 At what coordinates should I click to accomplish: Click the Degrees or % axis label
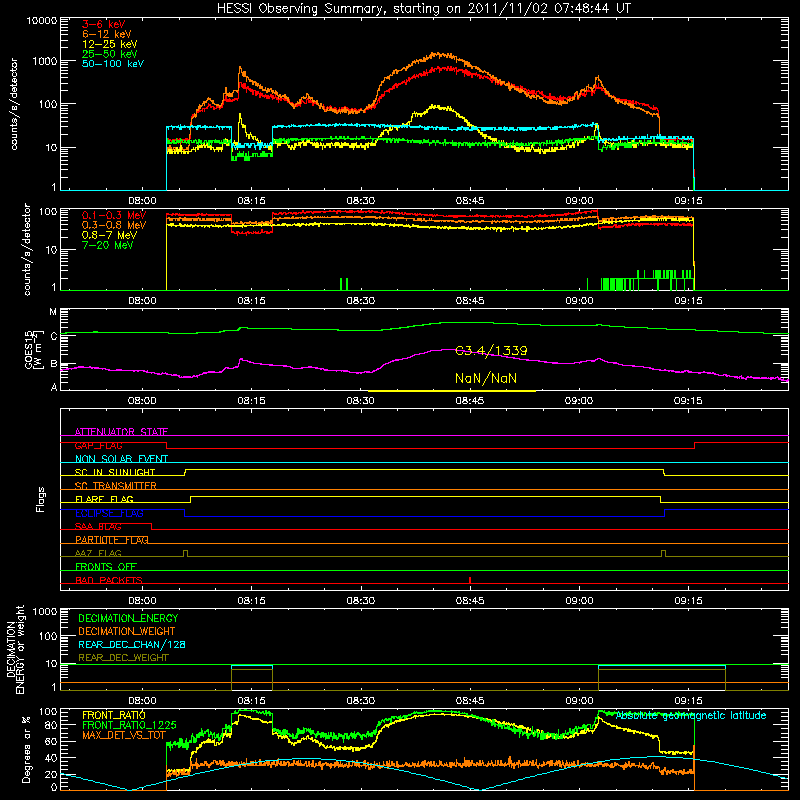tap(27, 749)
